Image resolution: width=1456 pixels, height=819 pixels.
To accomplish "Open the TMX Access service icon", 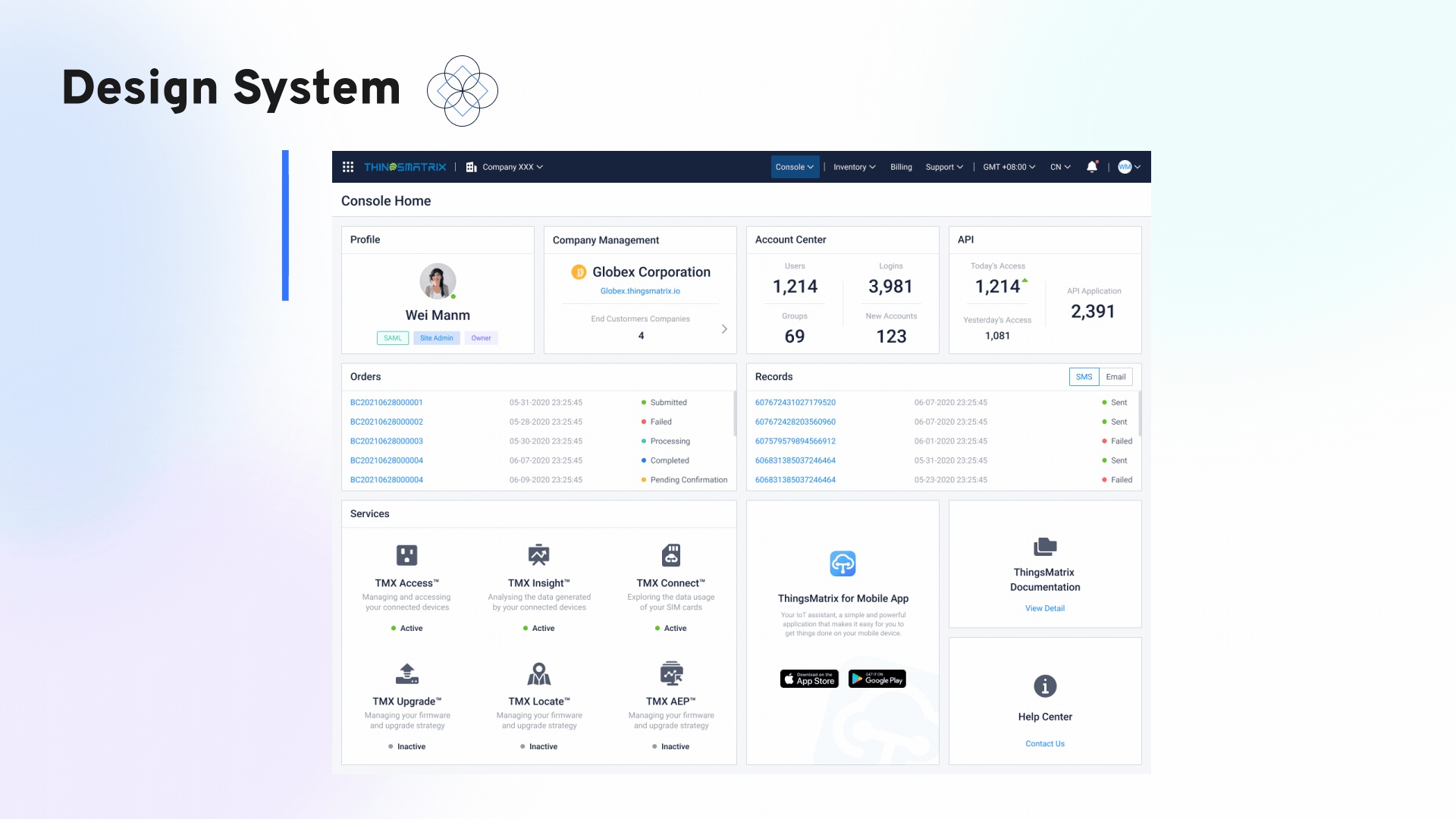I will (x=406, y=555).
